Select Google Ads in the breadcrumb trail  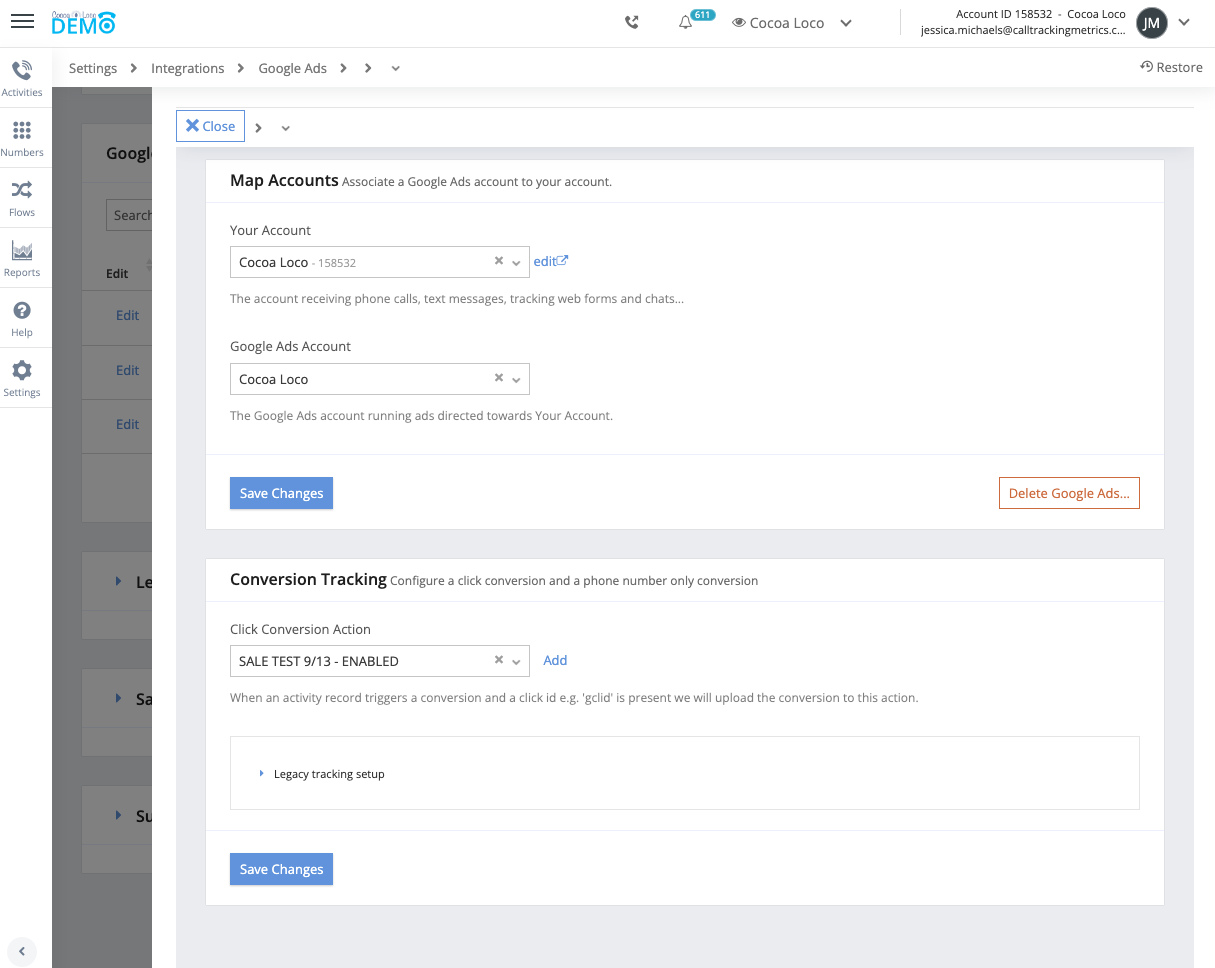[x=292, y=67]
